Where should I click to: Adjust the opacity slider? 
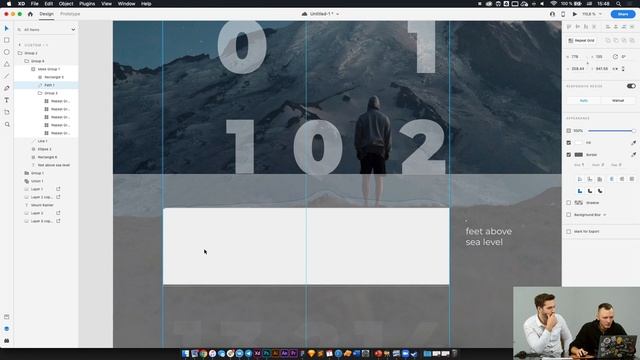611,131
